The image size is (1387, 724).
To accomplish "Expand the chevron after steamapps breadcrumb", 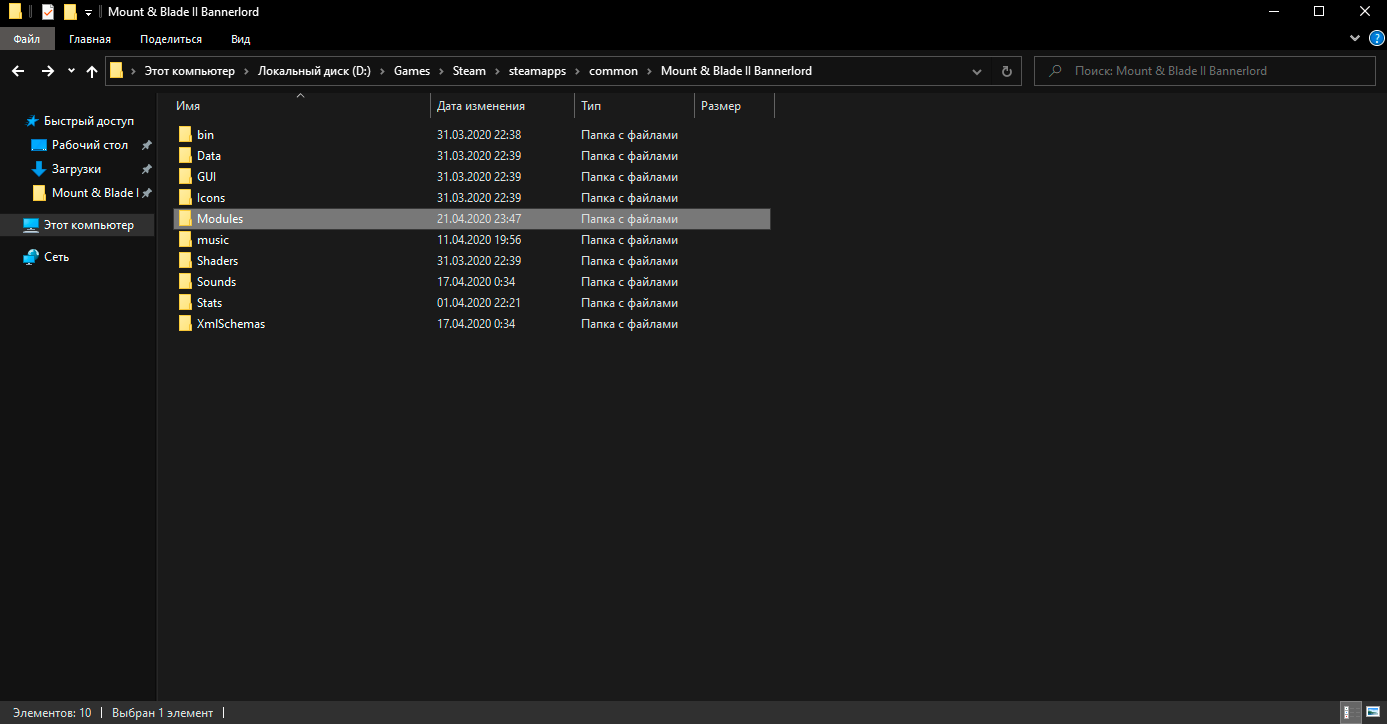I will click(x=577, y=71).
